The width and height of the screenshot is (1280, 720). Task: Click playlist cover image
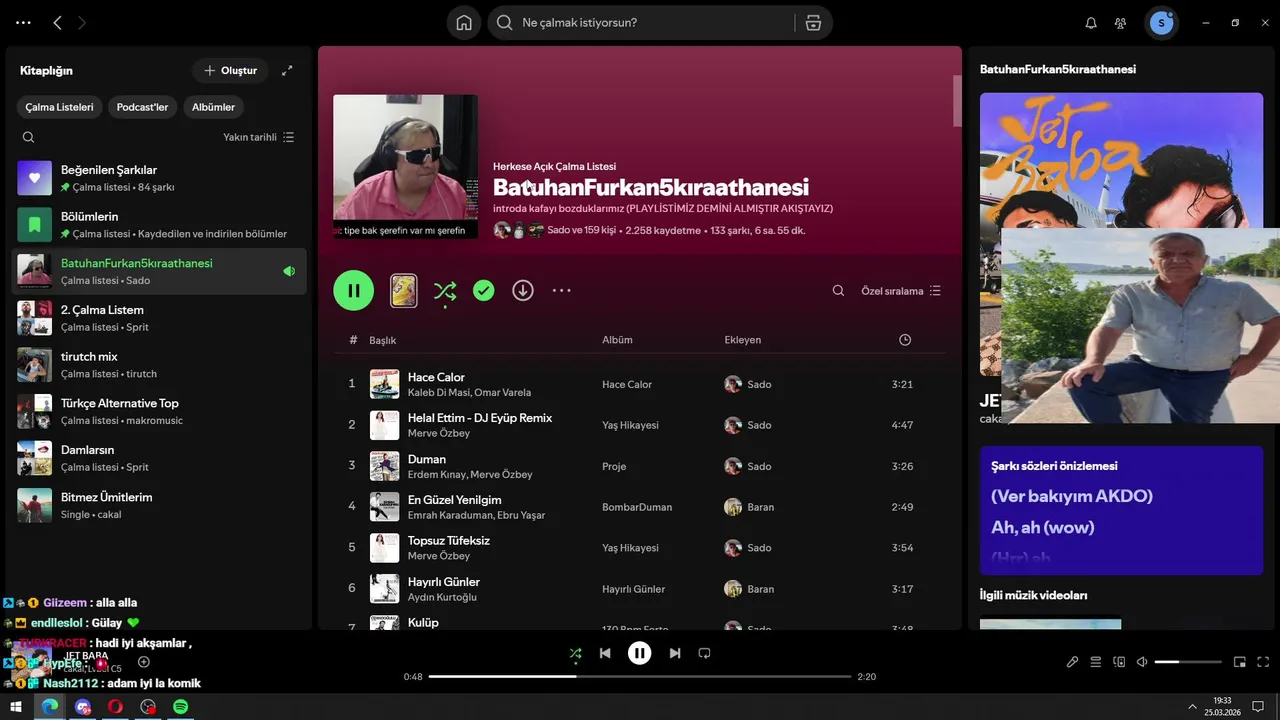[405, 166]
